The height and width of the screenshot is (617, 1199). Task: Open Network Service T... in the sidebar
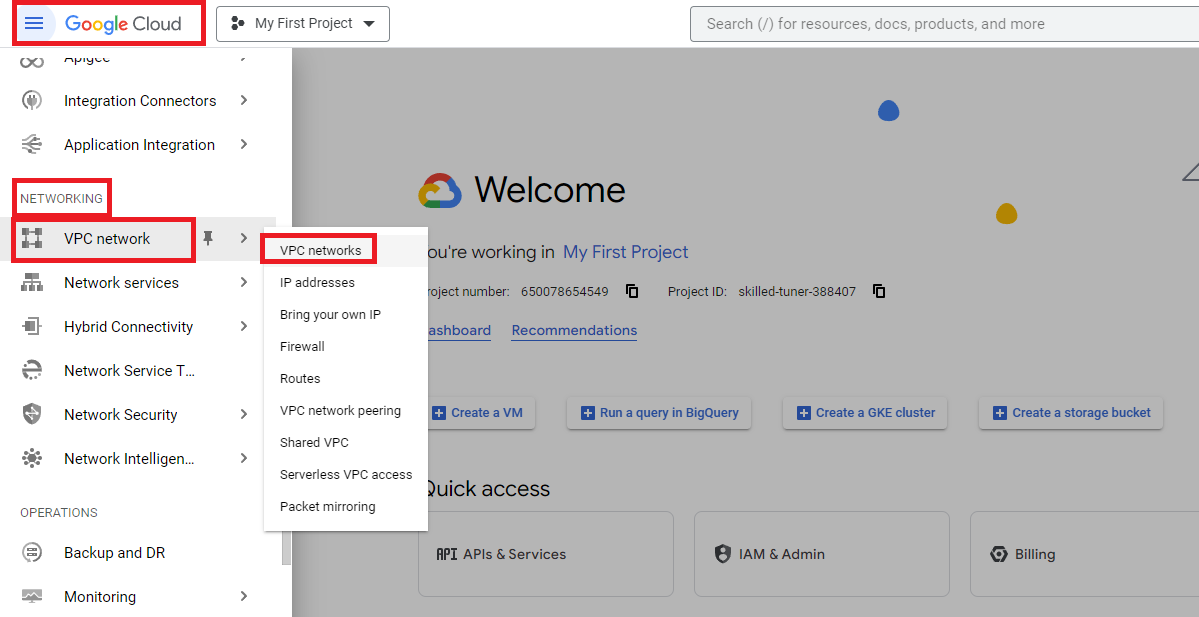tap(130, 371)
